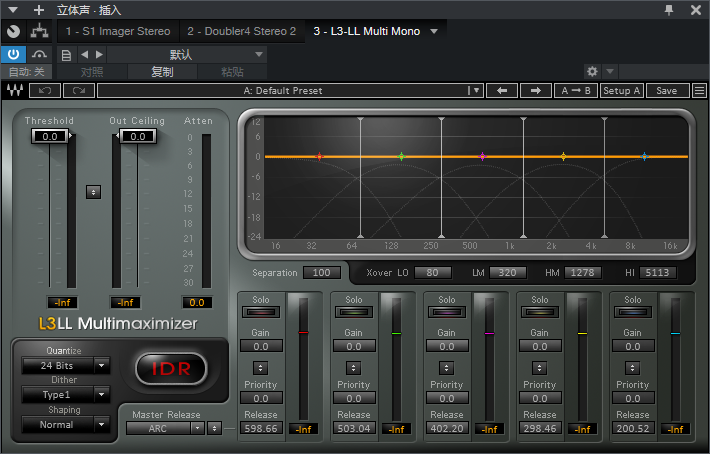Click the Master Release stepper arrows

[215, 428]
